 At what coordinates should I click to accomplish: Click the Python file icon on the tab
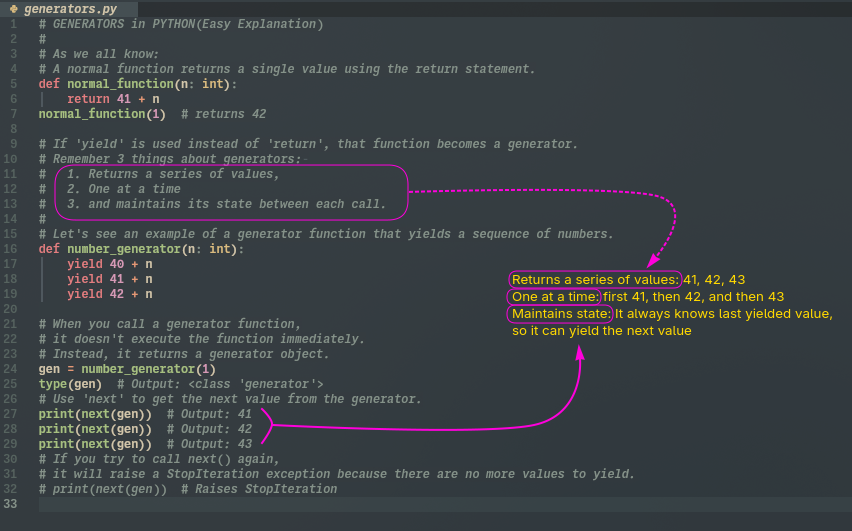14,8
